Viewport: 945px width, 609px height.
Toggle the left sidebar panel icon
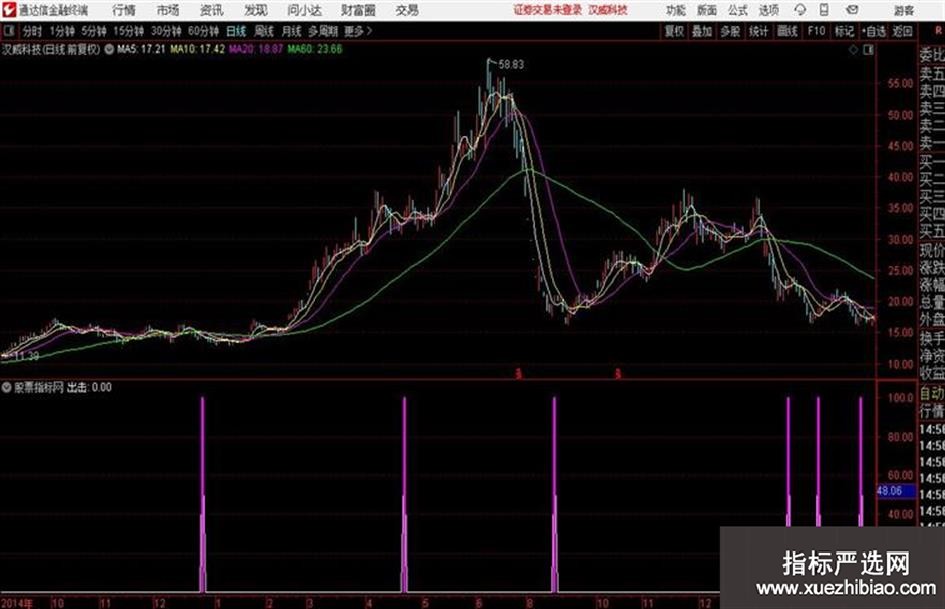[8, 31]
